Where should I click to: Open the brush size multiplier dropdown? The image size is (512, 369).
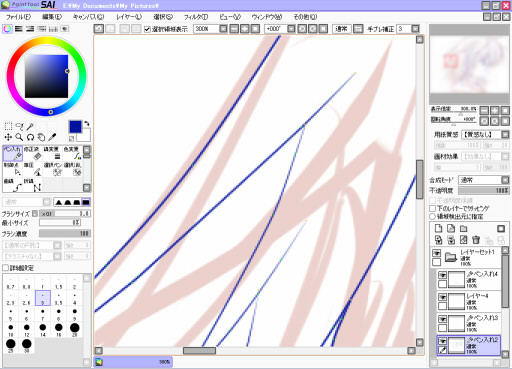tap(35, 214)
